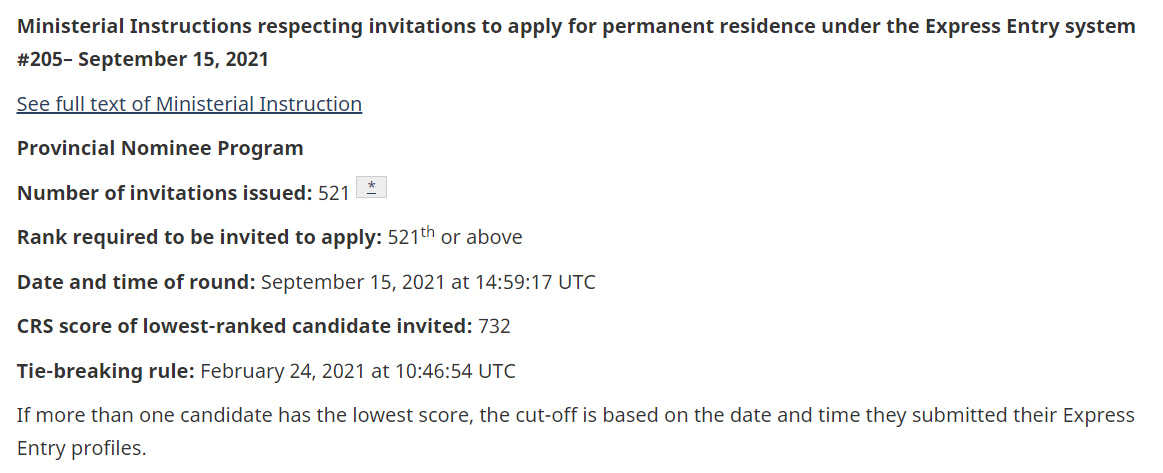Click the "Number of invitations issued" label
This screenshot has height=473, width=1163.
[x=164, y=193]
